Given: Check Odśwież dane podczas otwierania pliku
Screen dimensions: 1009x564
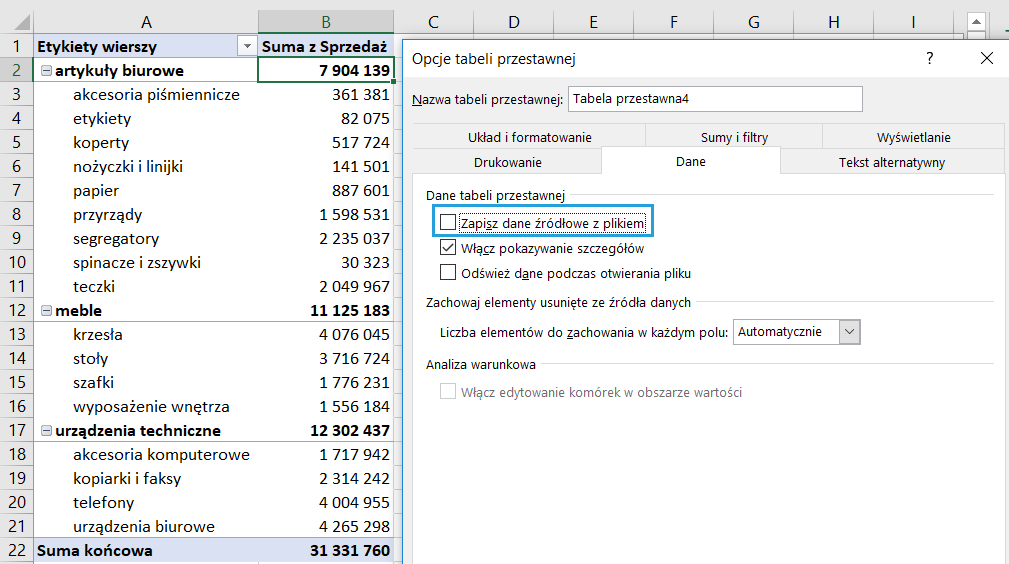Looking at the screenshot, I should click(x=448, y=273).
